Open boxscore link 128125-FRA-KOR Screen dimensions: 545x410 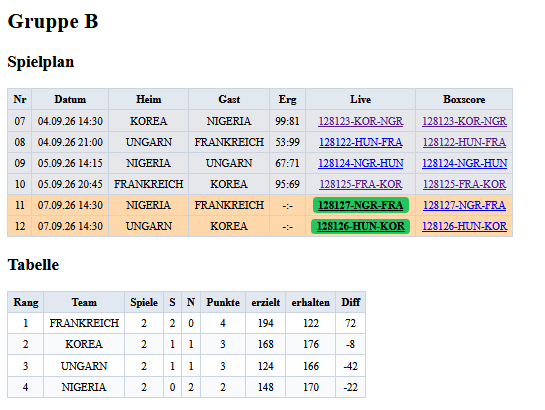464,184
